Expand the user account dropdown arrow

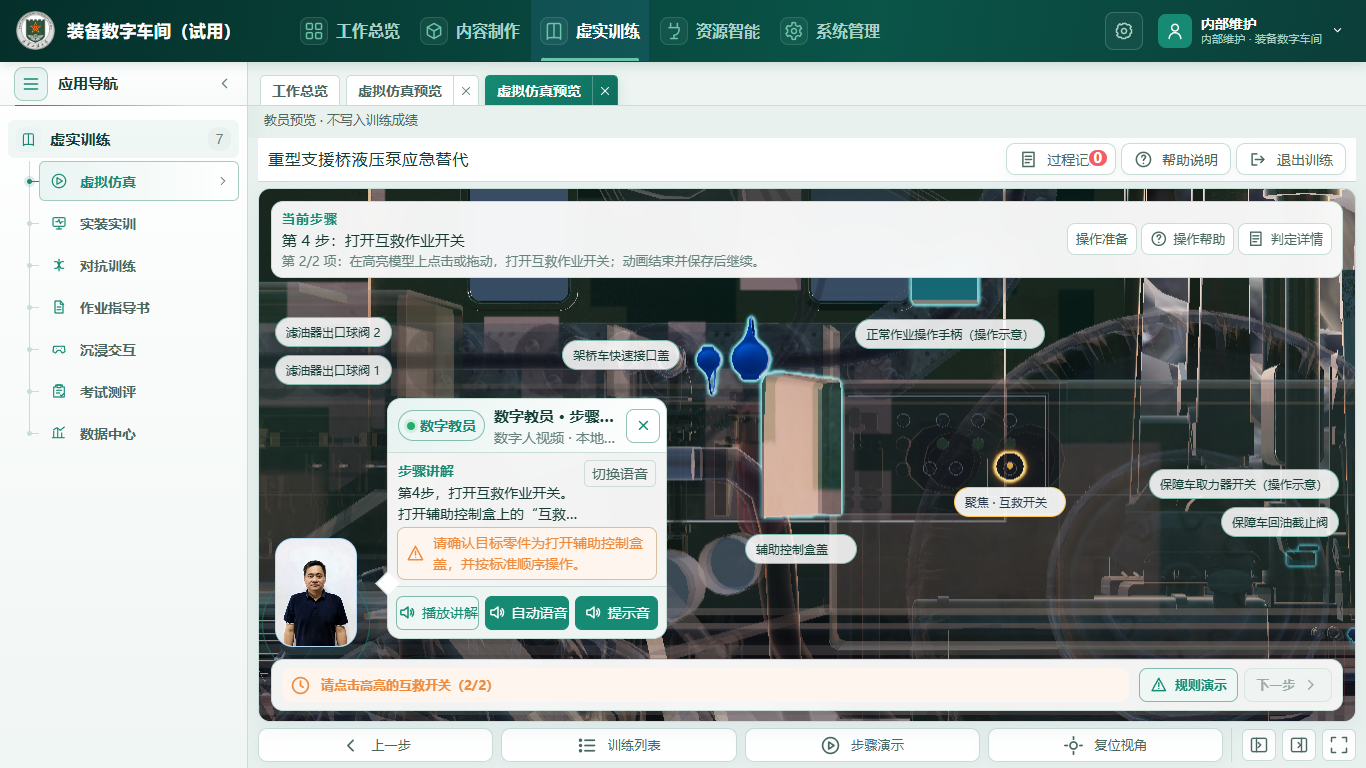(1338, 31)
